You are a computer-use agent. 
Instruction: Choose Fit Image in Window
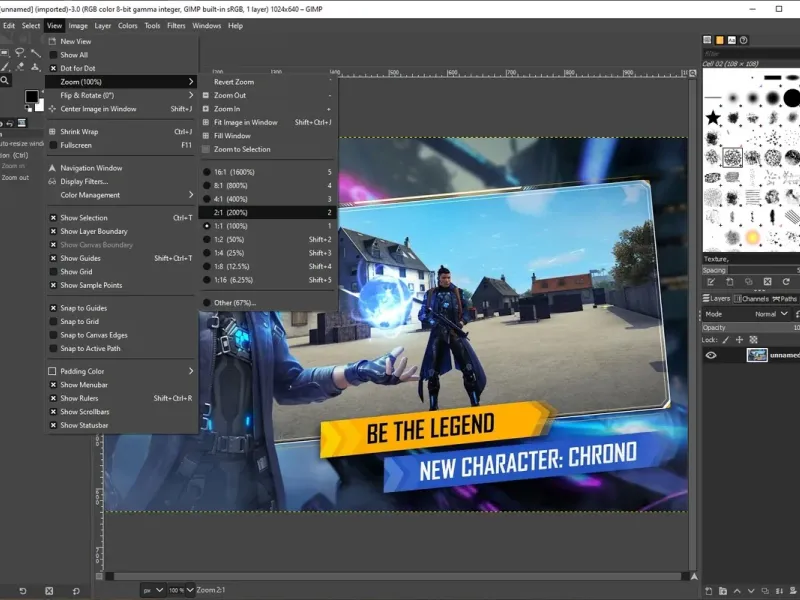(245, 122)
